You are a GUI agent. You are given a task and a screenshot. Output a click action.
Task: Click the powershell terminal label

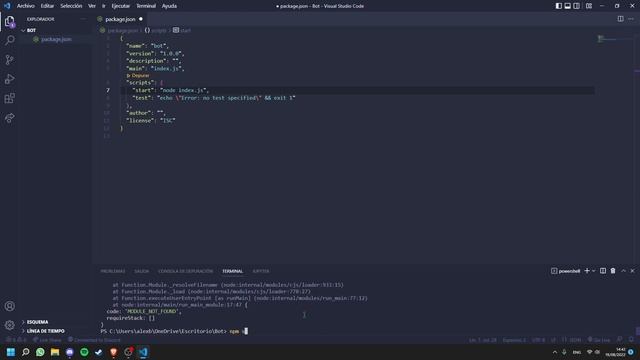[566, 271]
